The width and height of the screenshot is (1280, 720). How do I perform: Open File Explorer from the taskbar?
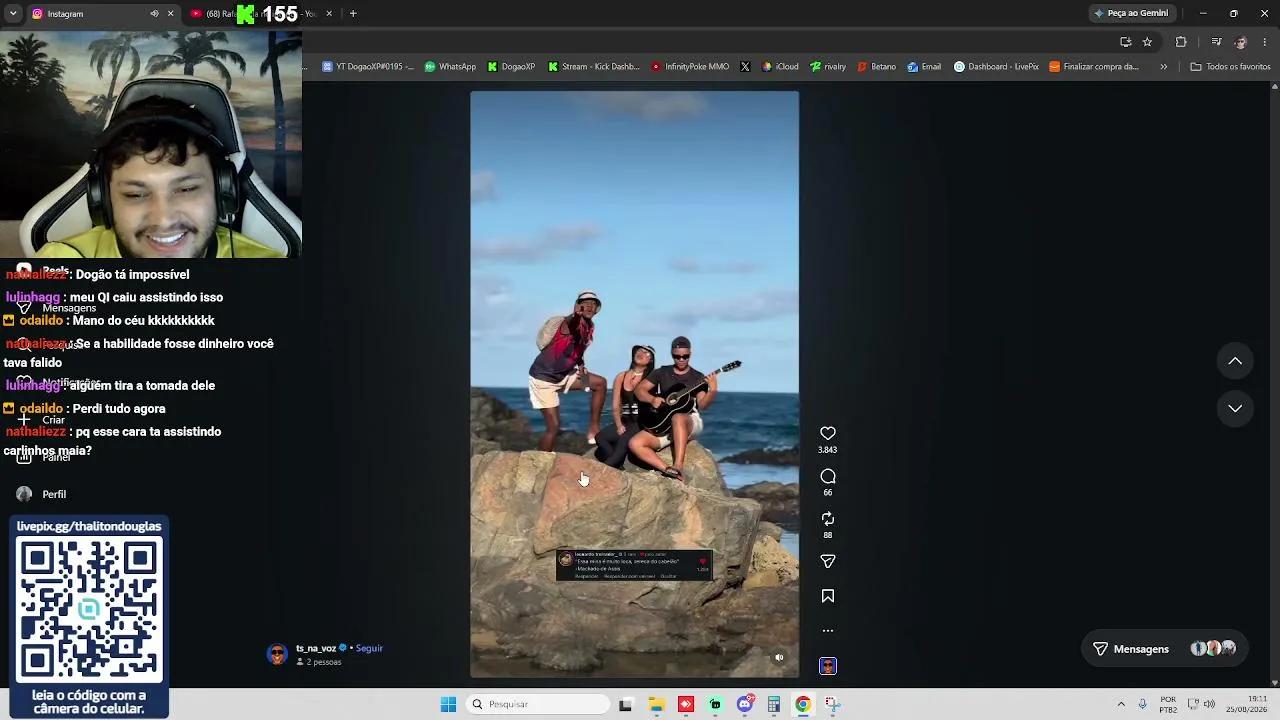click(656, 704)
